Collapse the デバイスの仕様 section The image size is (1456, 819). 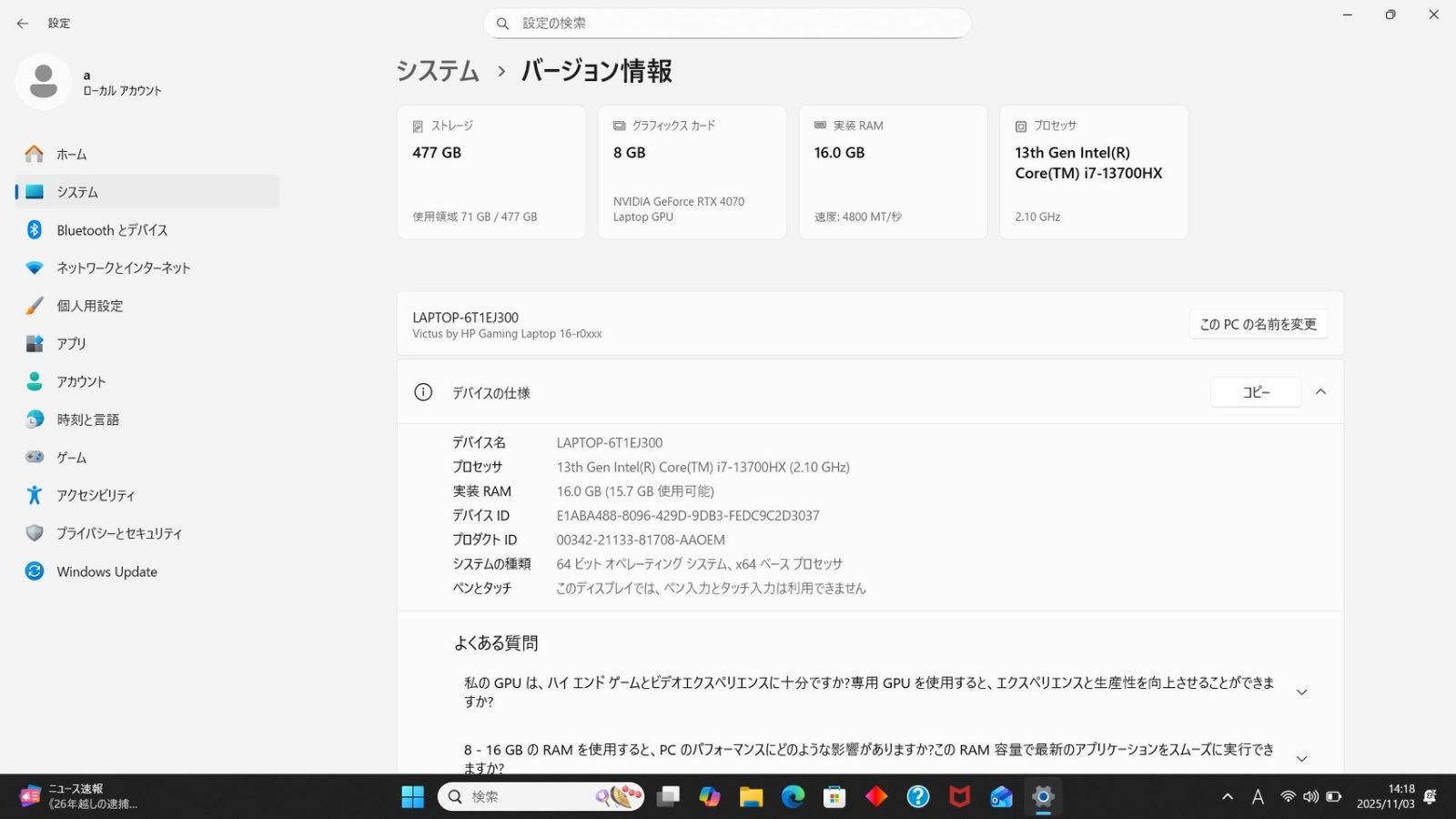(1320, 392)
